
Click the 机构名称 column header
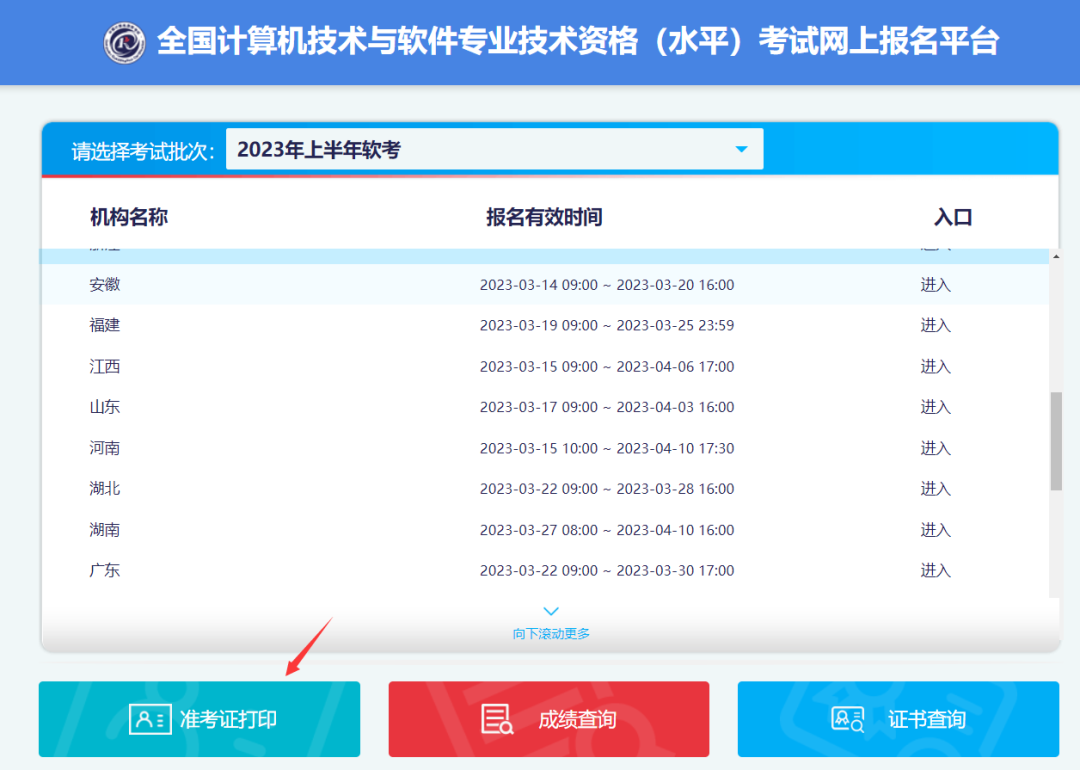pos(129,217)
